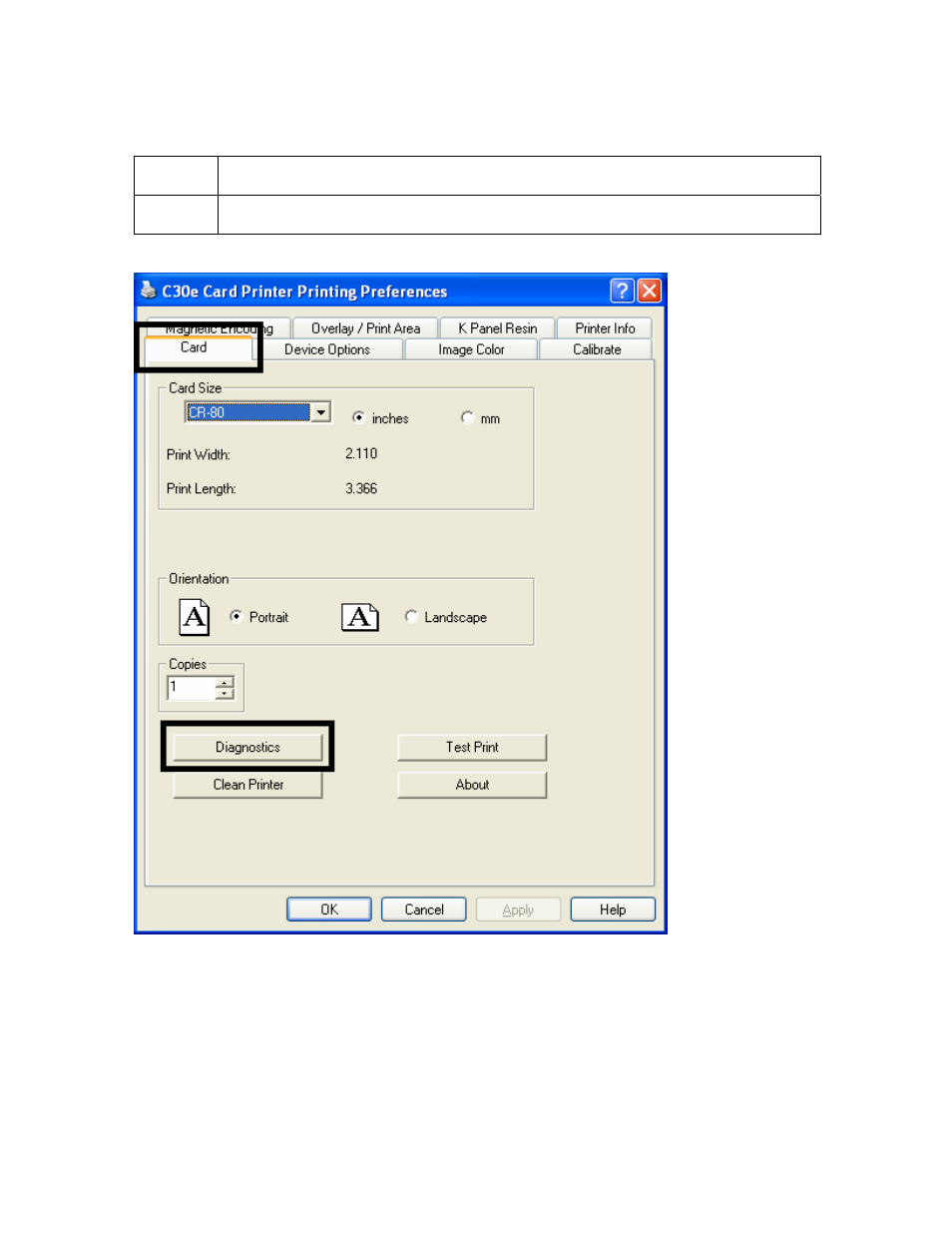Open the Printer Info tab

click(x=605, y=328)
